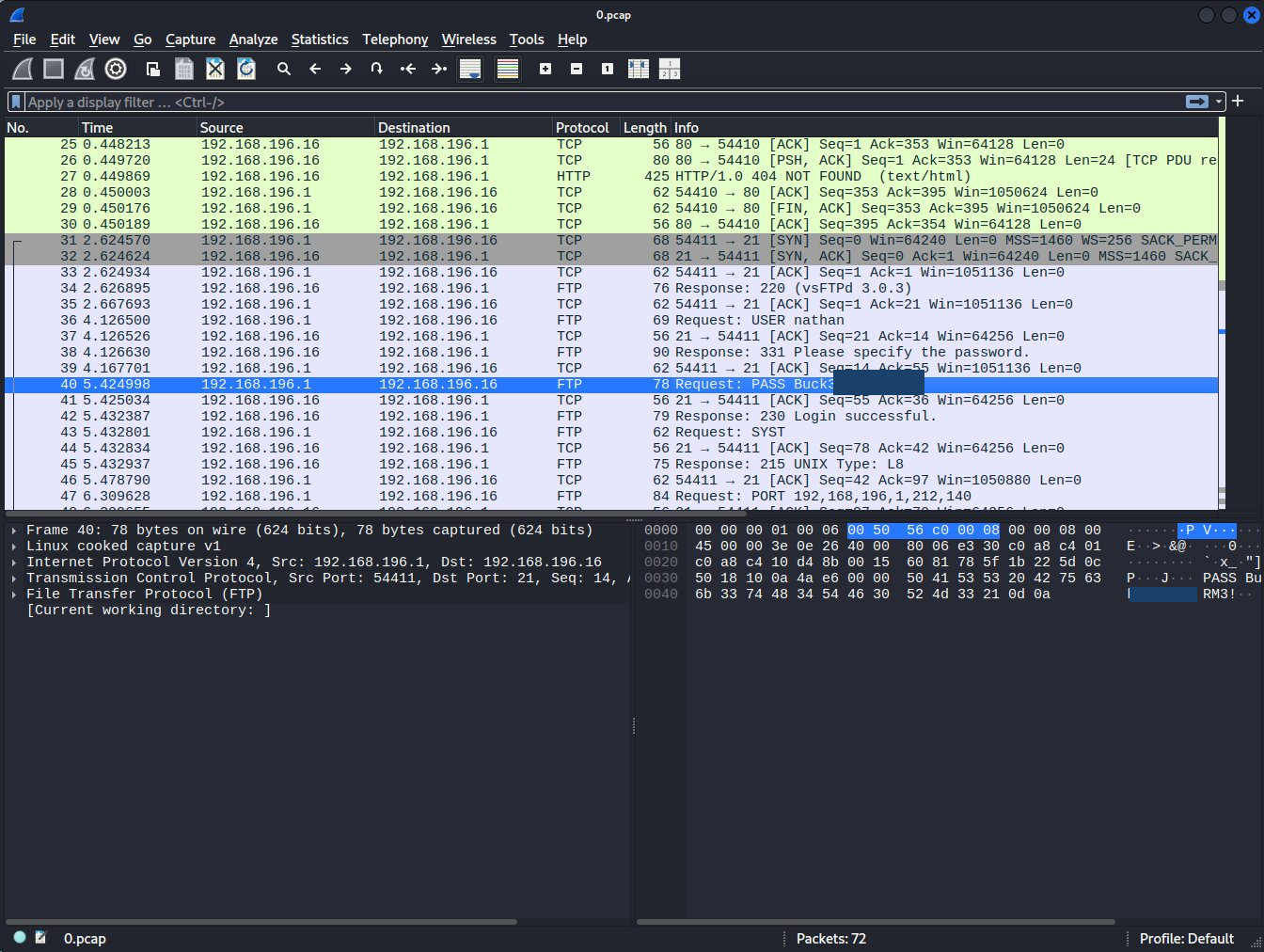Open the Telephony menu
1264x952 pixels.
395,40
